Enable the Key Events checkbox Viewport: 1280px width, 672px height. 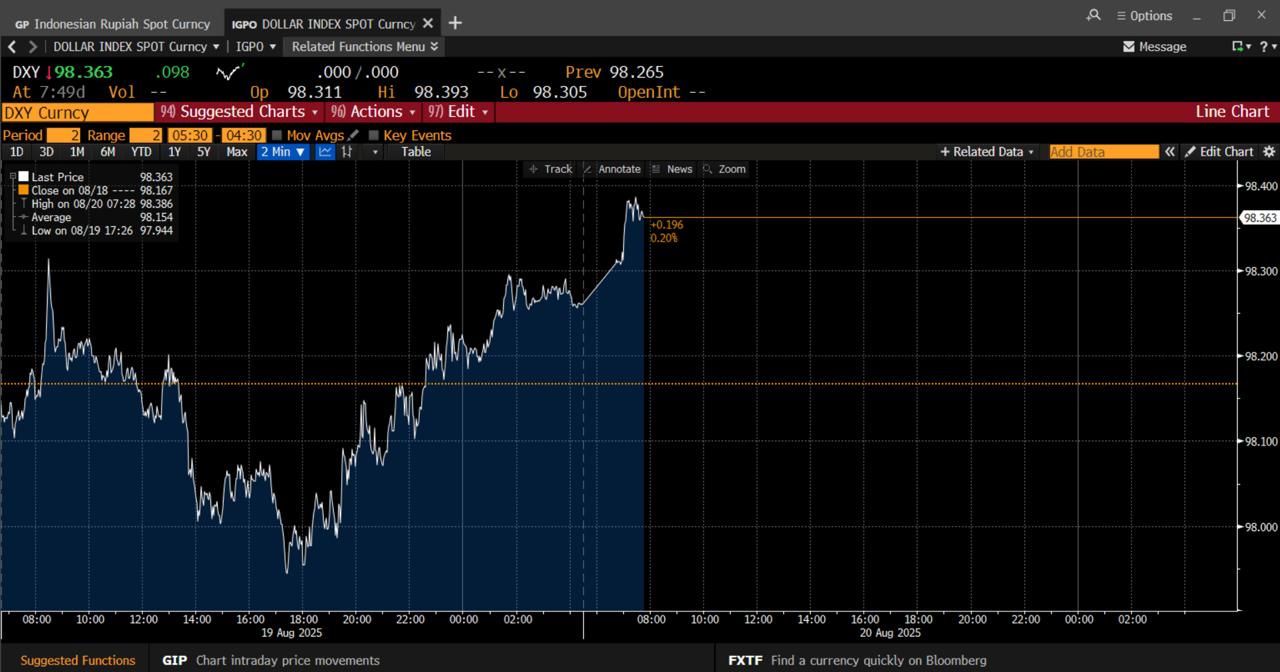pos(374,135)
